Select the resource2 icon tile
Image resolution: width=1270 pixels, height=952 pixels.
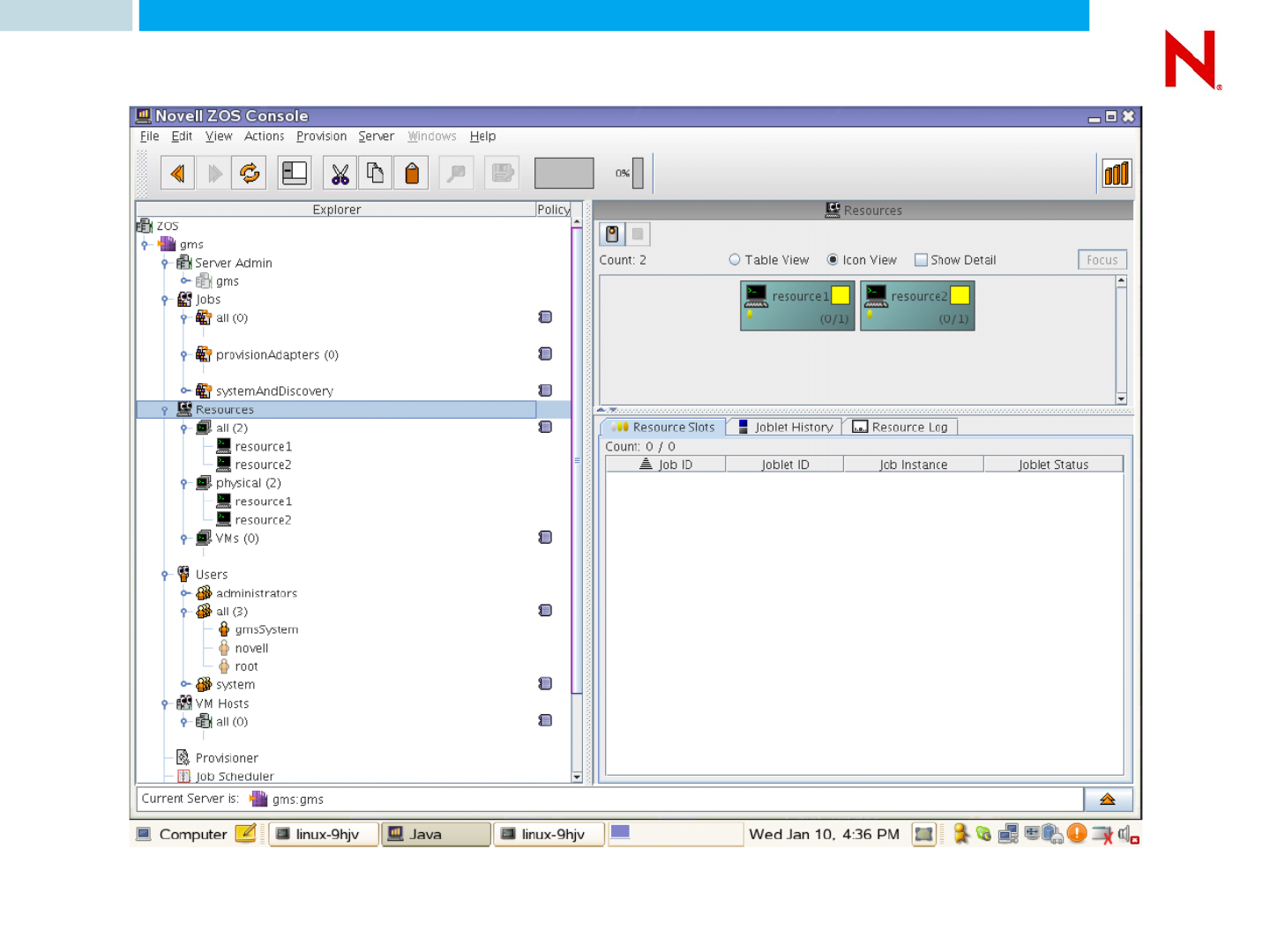[x=917, y=306]
